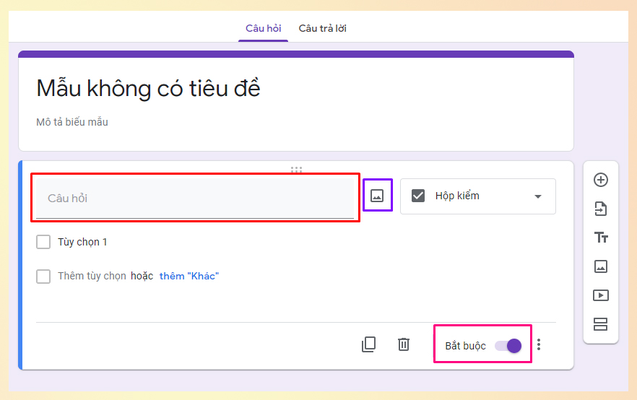The width and height of the screenshot is (637, 400).
Task: Toggle the "Bắt buộc" required switch
Action: (x=508, y=346)
